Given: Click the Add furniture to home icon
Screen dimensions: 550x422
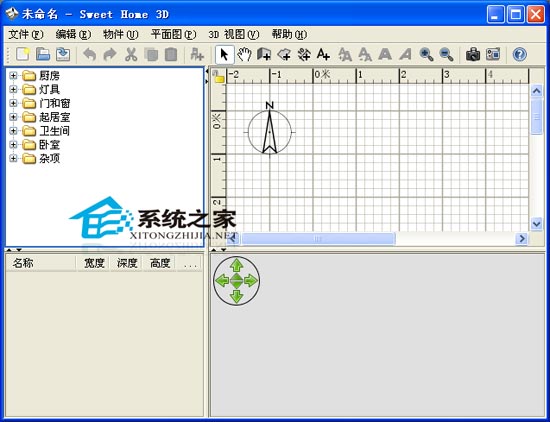Looking at the screenshot, I should tap(196, 54).
